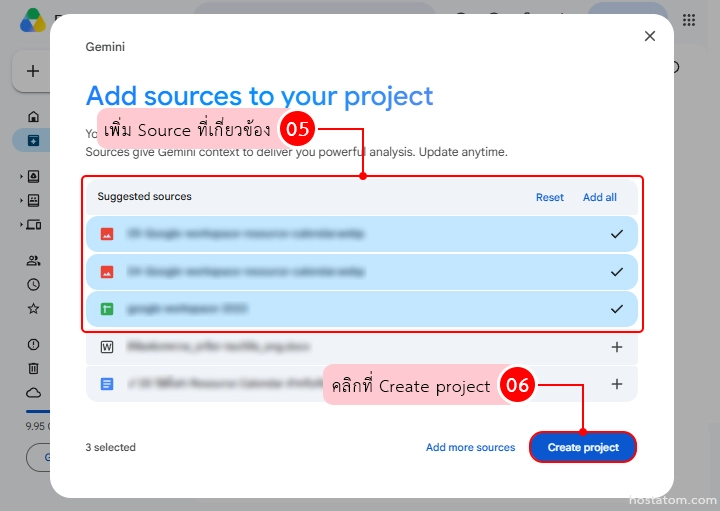Click the first red image file icon
Viewport: 720px width, 511px height.
pos(107,234)
